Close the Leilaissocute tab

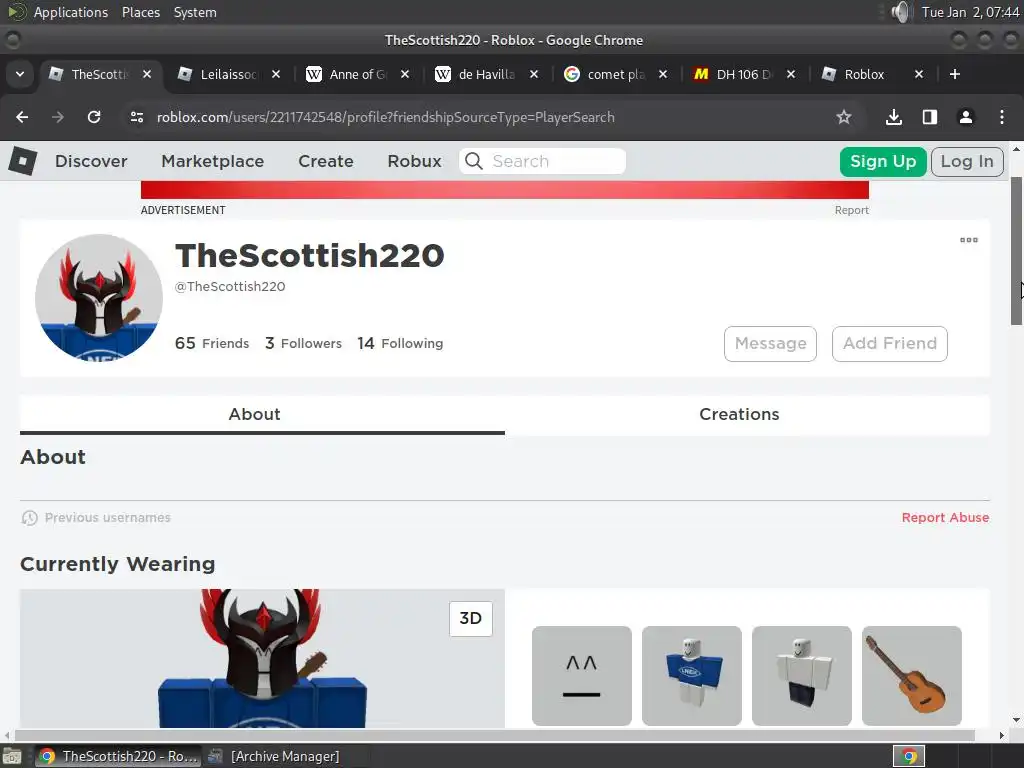(x=276, y=74)
